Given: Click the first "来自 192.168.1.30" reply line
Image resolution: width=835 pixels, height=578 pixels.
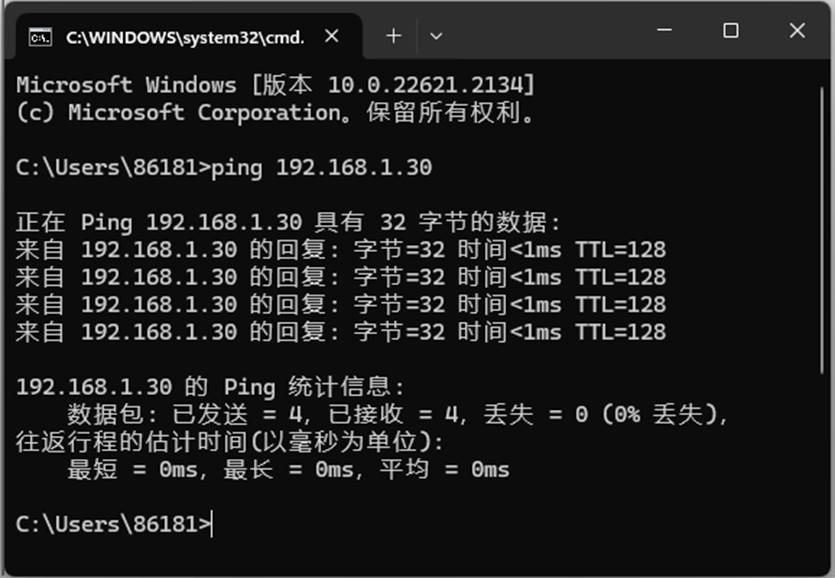Looking at the screenshot, I should click(x=341, y=250).
